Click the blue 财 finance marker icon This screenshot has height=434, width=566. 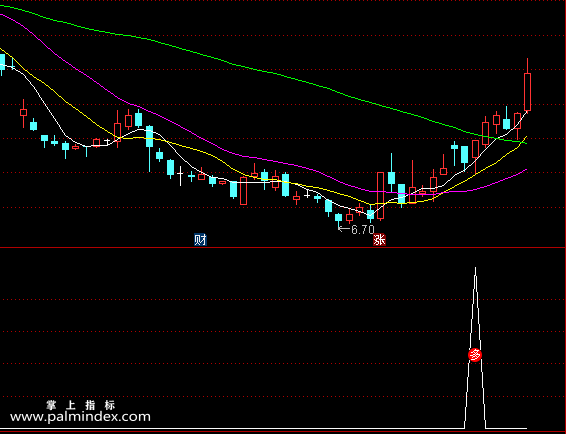[200, 239]
